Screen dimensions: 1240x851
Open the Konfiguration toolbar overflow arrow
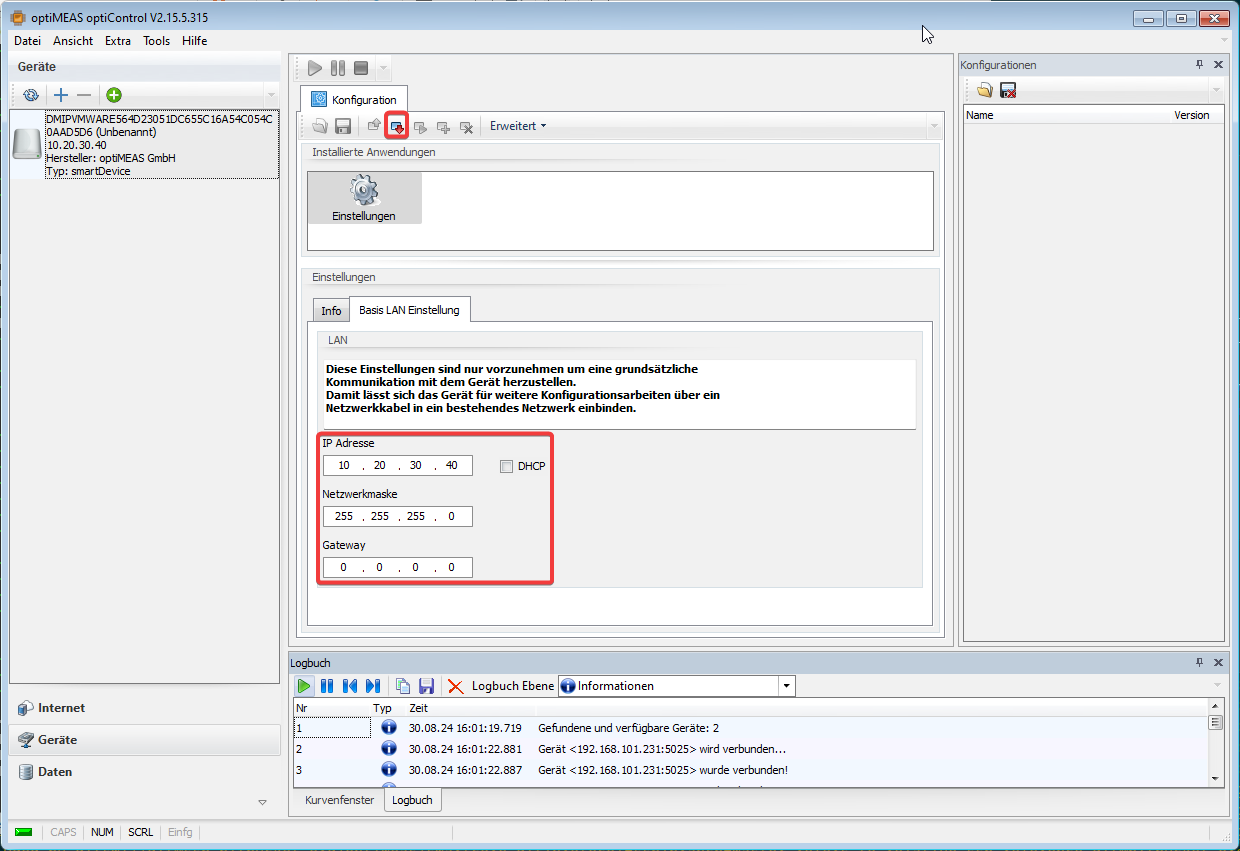coord(934,127)
